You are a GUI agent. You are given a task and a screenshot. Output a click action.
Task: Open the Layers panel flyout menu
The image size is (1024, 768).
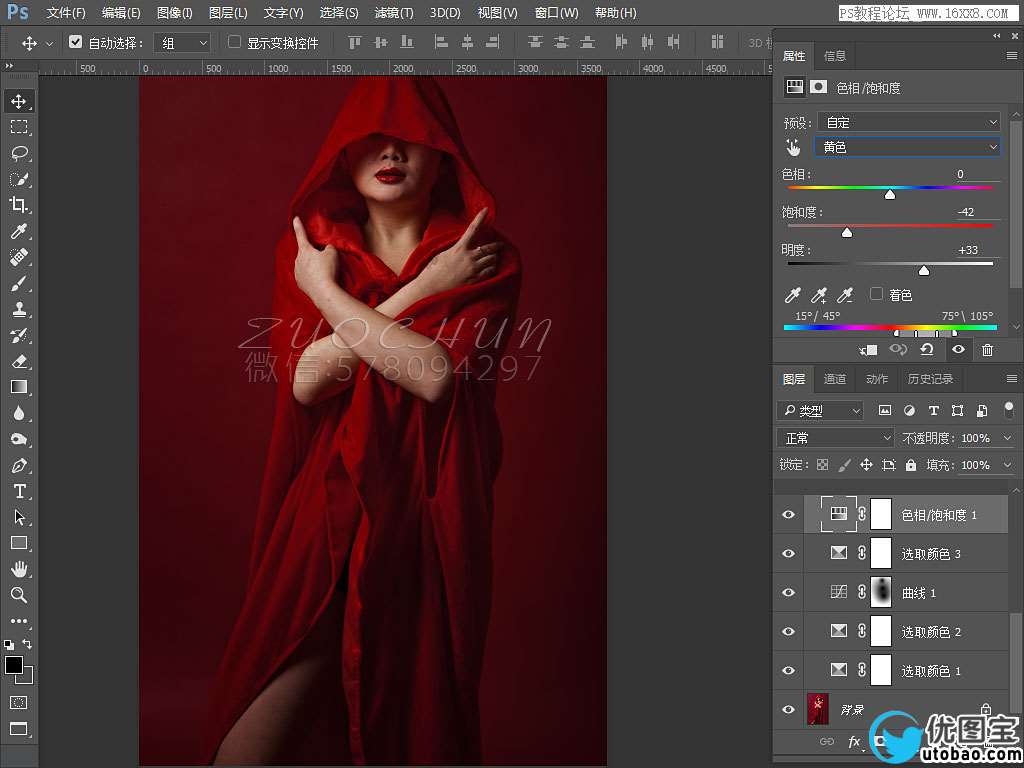pyautogui.click(x=1012, y=379)
